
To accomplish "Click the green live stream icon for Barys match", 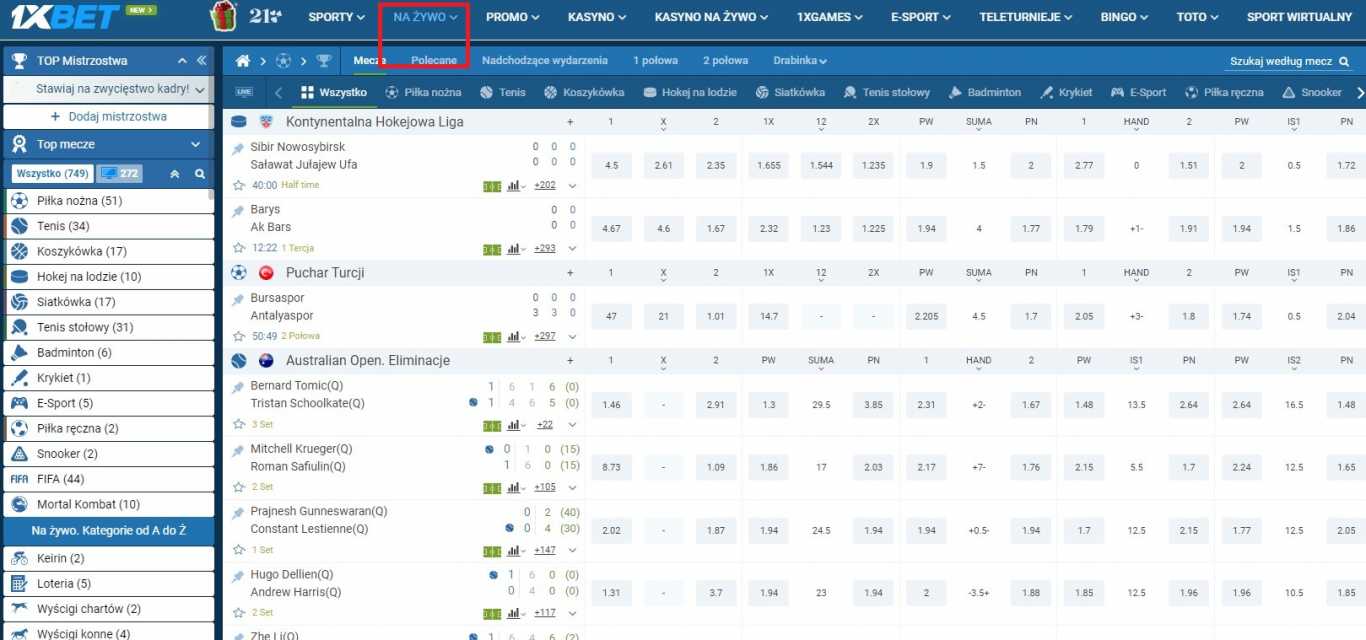I will click(490, 249).
